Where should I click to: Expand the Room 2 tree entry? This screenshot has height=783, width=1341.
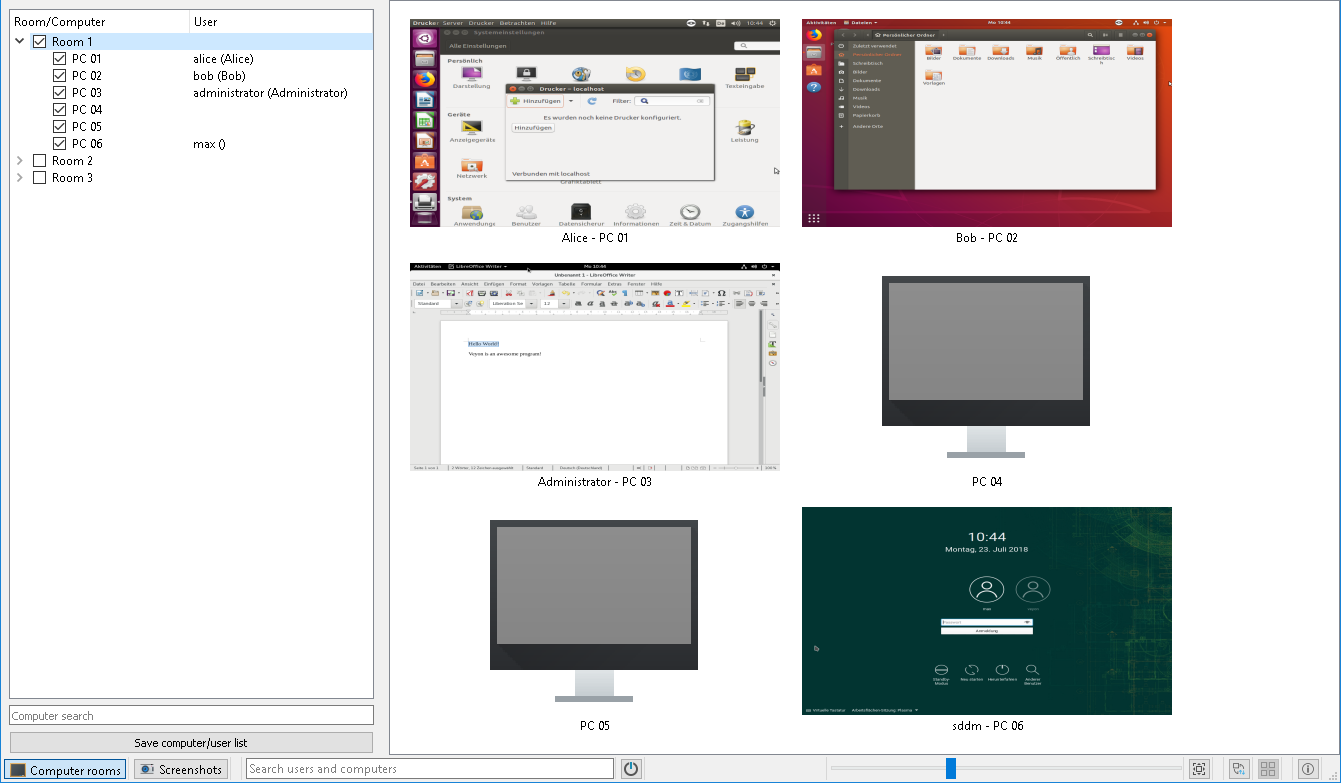click(18, 160)
